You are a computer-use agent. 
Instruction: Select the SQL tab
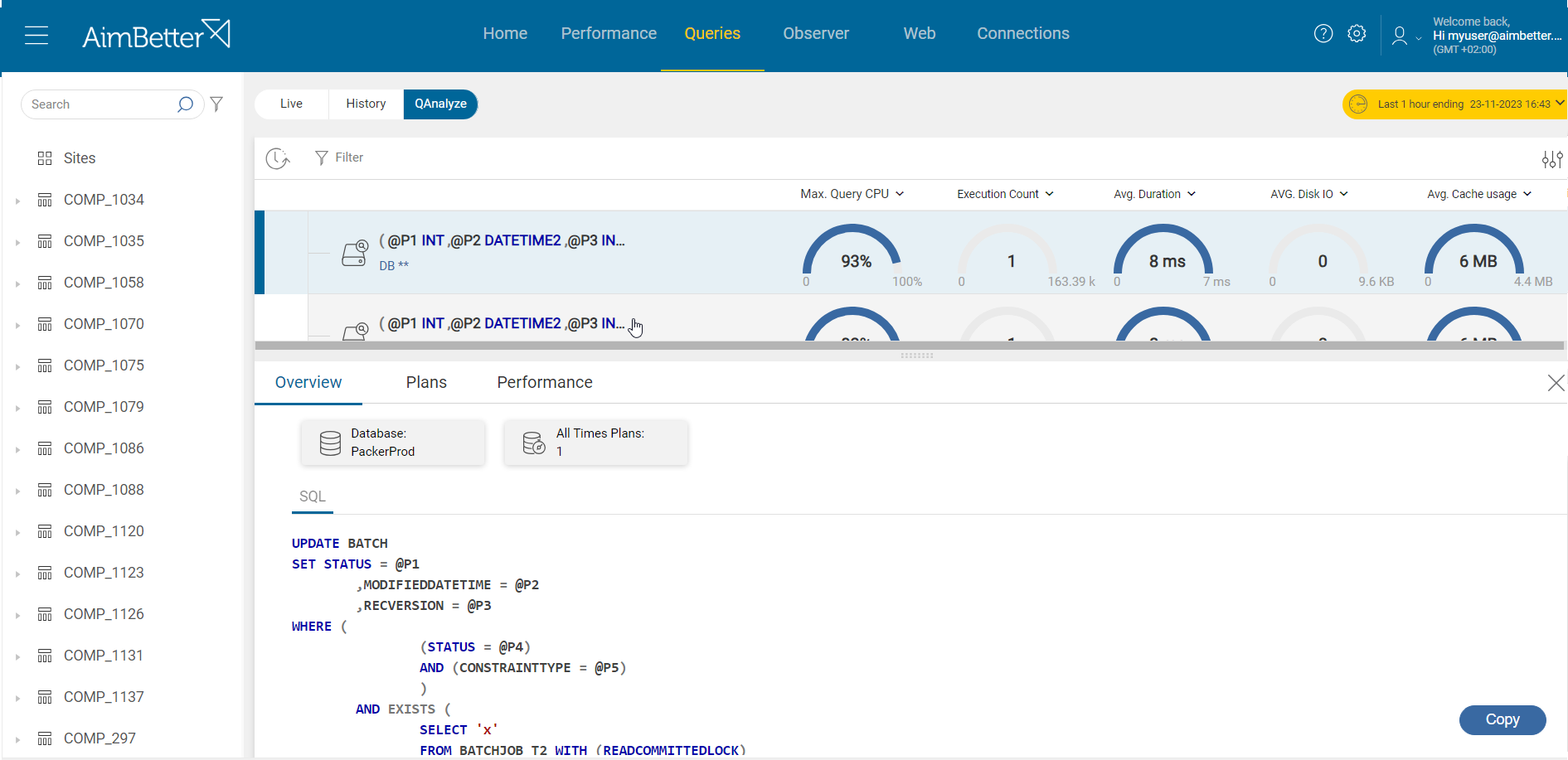(x=313, y=496)
